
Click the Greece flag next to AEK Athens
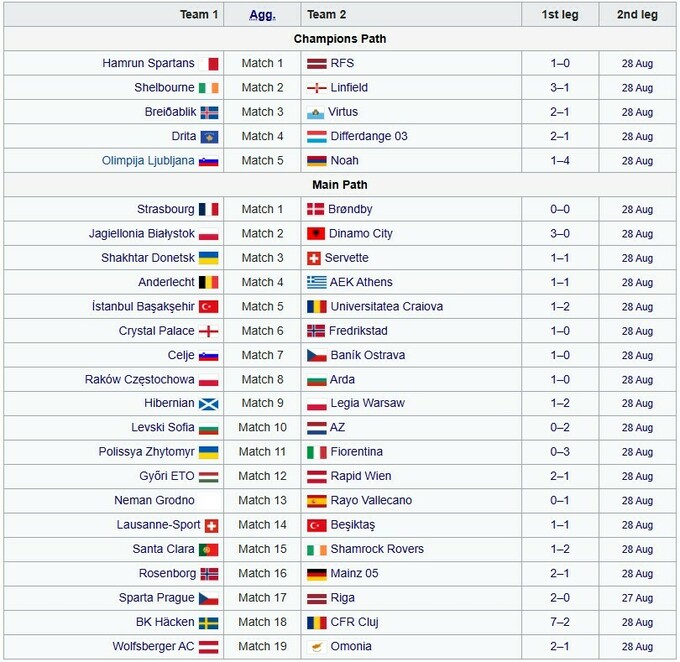(317, 282)
